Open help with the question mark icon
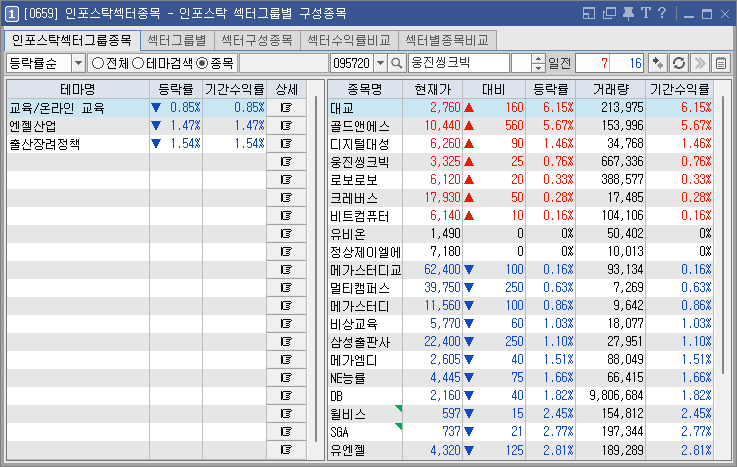The width and height of the screenshot is (737, 467). click(x=662, y=13)
